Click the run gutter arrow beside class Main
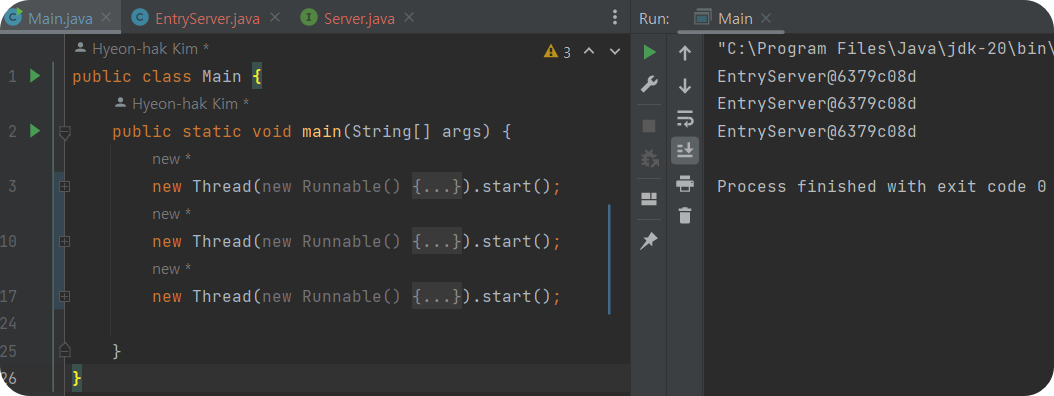1054x396 pixels. pos(35,76)
